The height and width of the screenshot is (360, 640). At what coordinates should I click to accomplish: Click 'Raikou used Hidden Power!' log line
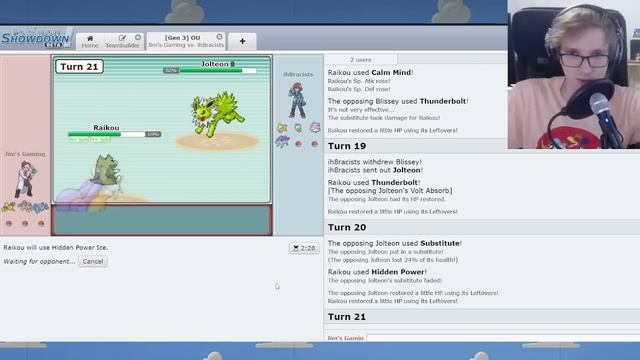tap(377, 272)
